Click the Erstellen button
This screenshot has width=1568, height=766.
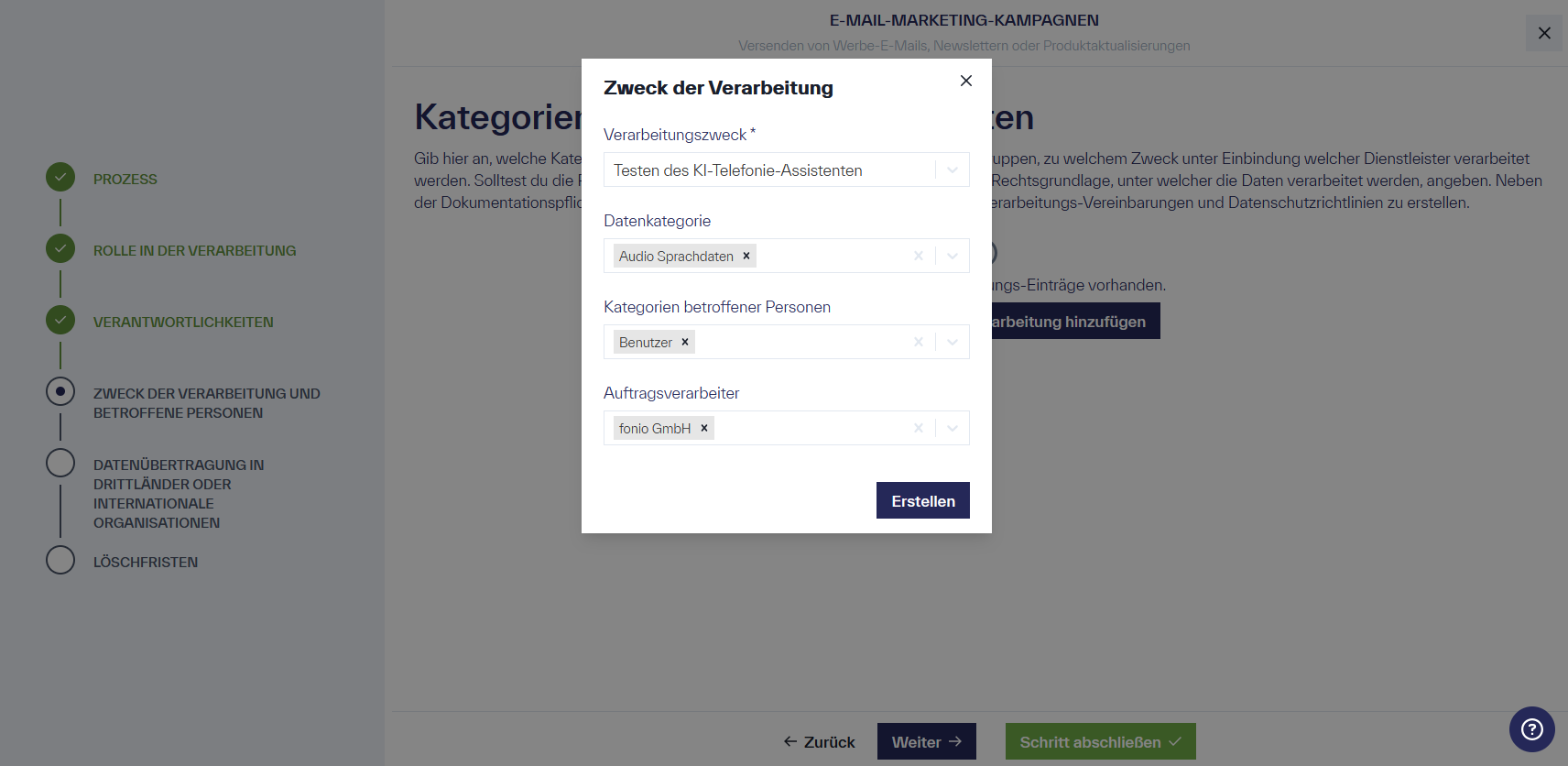pos(922,500)
